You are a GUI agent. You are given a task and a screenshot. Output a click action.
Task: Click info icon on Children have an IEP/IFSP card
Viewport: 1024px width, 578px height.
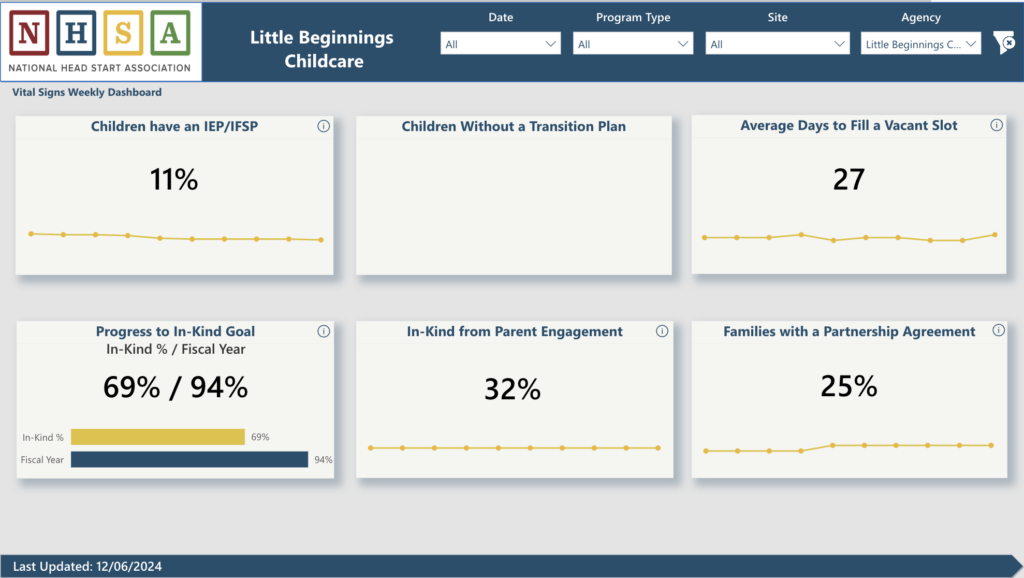[323, 126]
